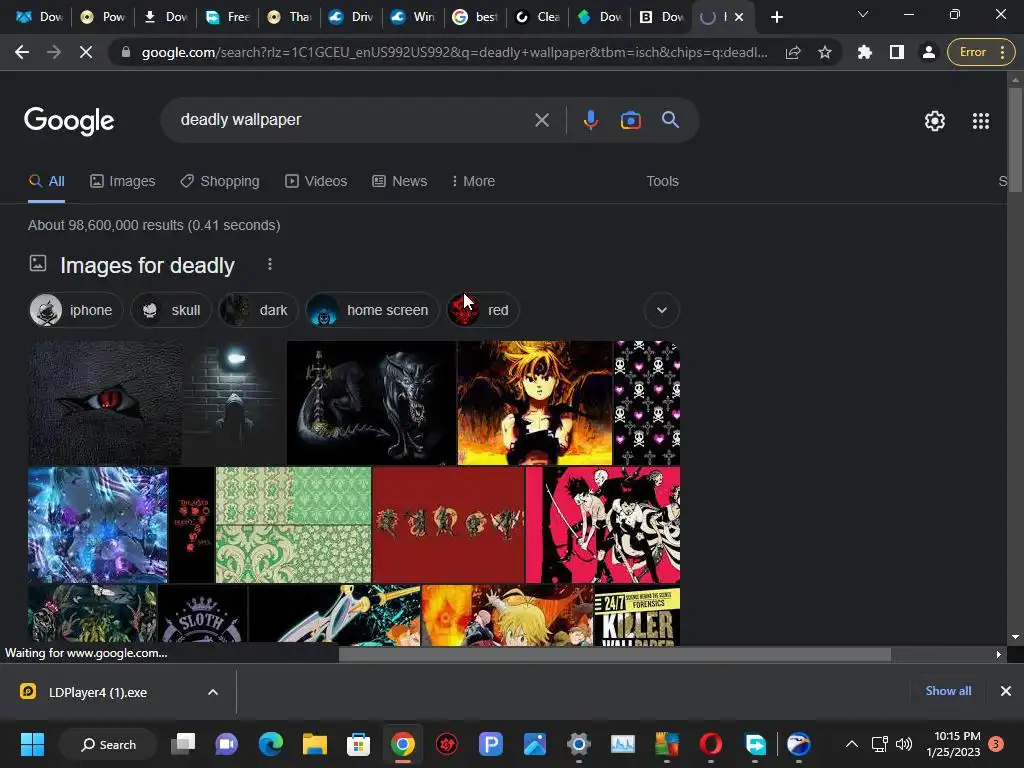Switch to the Images tab
This screenshot has width=1024, height=768.
click(x=123, y=182)
